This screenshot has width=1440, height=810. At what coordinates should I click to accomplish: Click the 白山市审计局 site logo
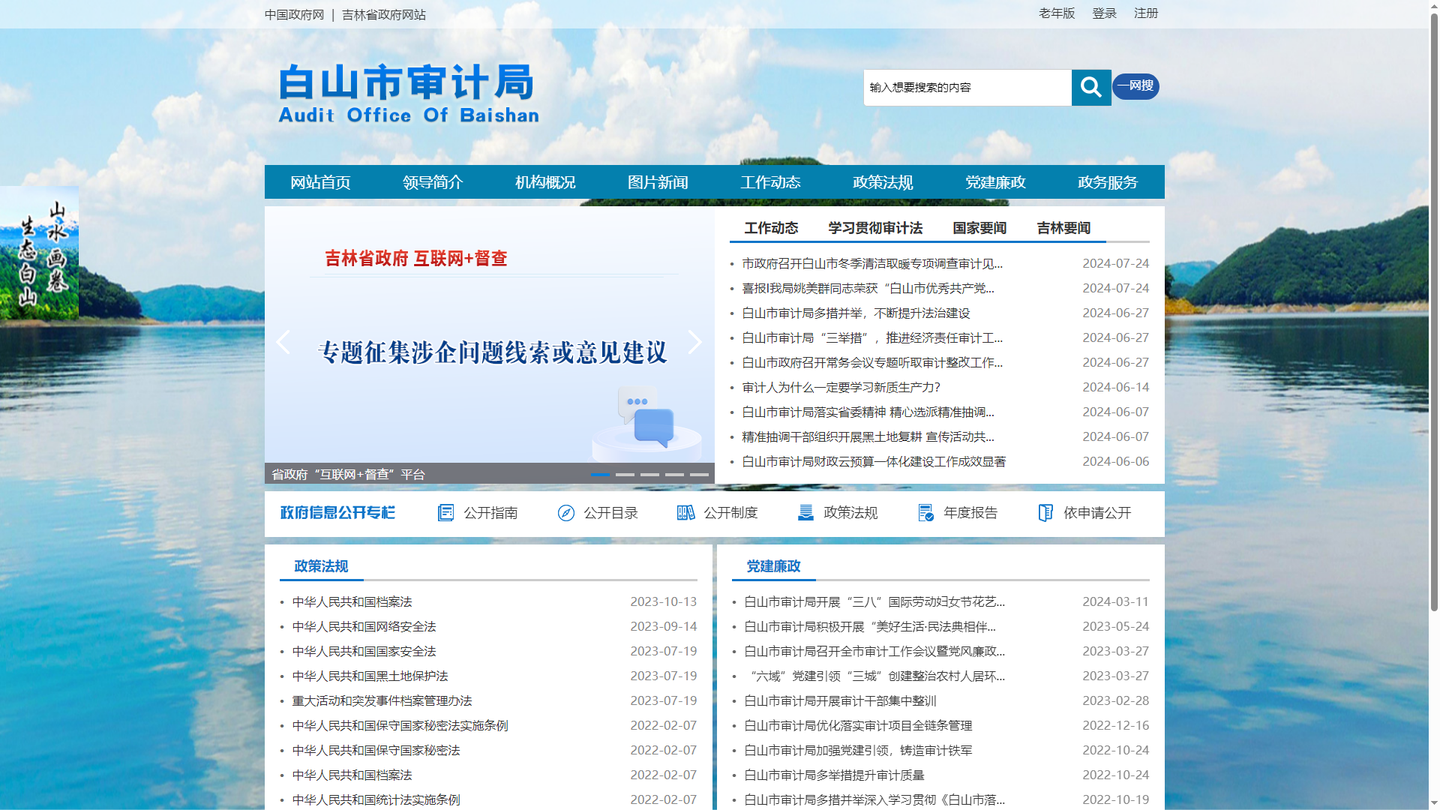click(x=408, y=94)
